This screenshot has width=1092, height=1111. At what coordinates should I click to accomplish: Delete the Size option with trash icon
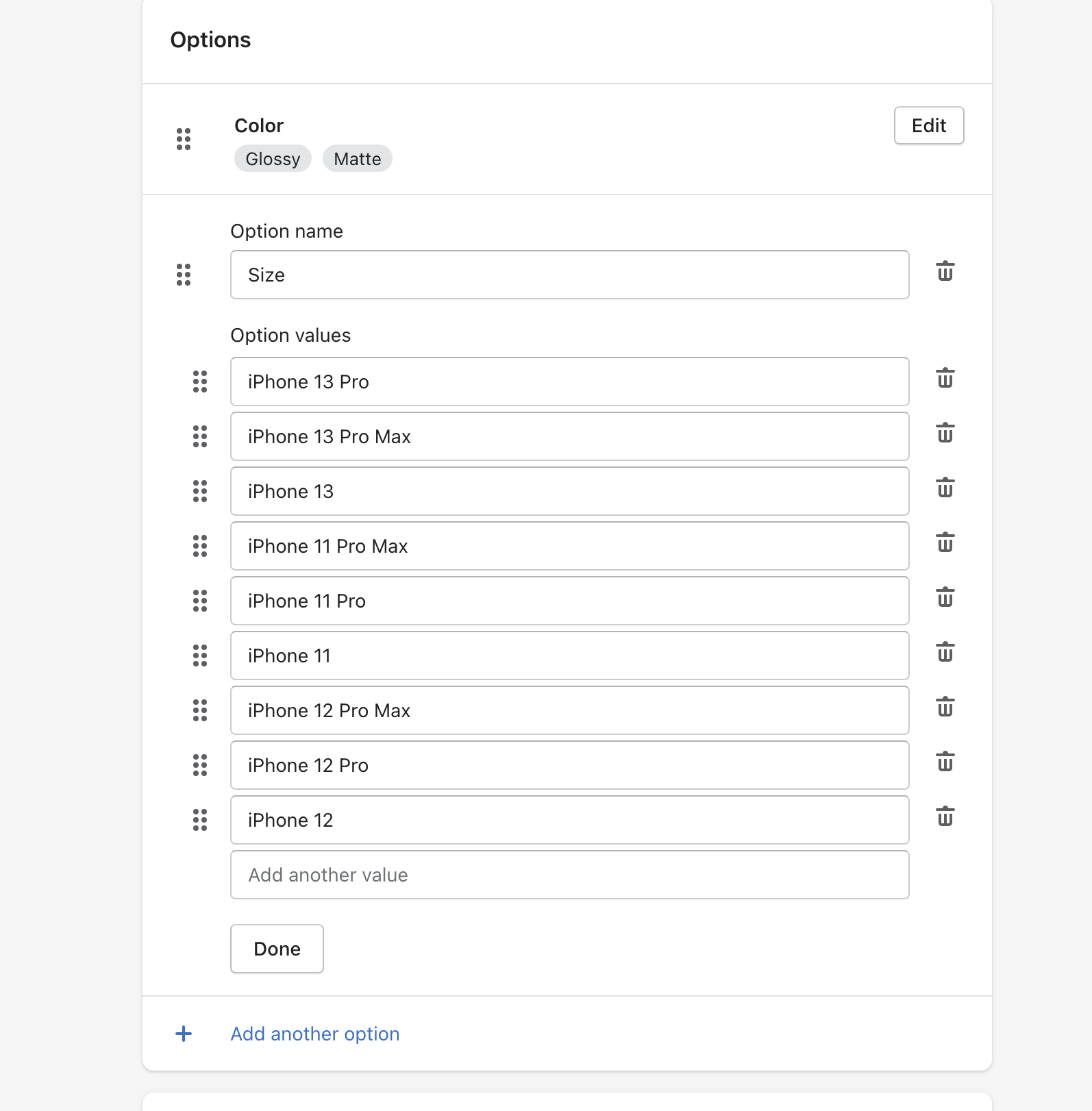pyautogui.click(x=945, y=272)
